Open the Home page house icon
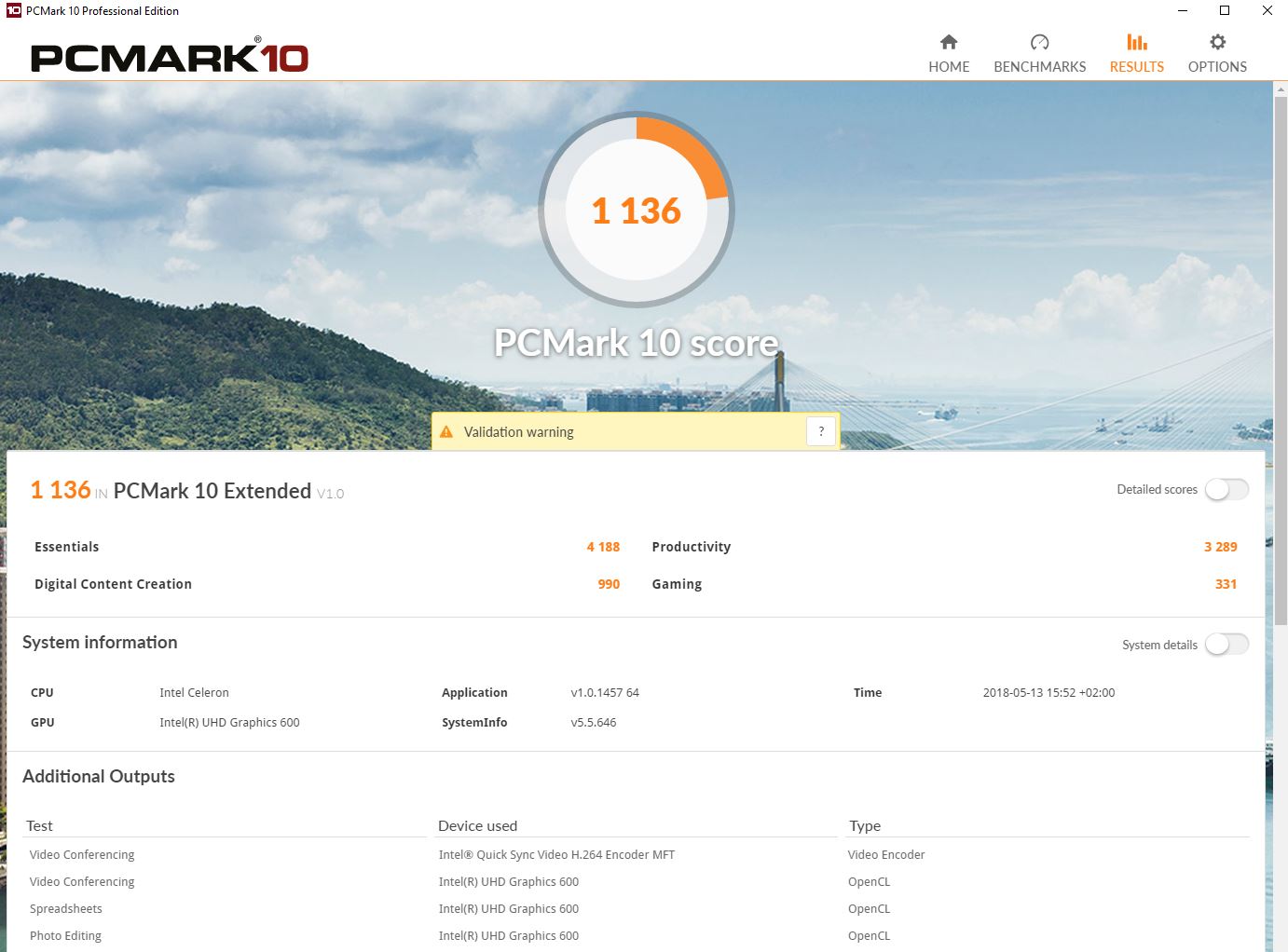The image size is (1288, 952). [x=949, y=42]
